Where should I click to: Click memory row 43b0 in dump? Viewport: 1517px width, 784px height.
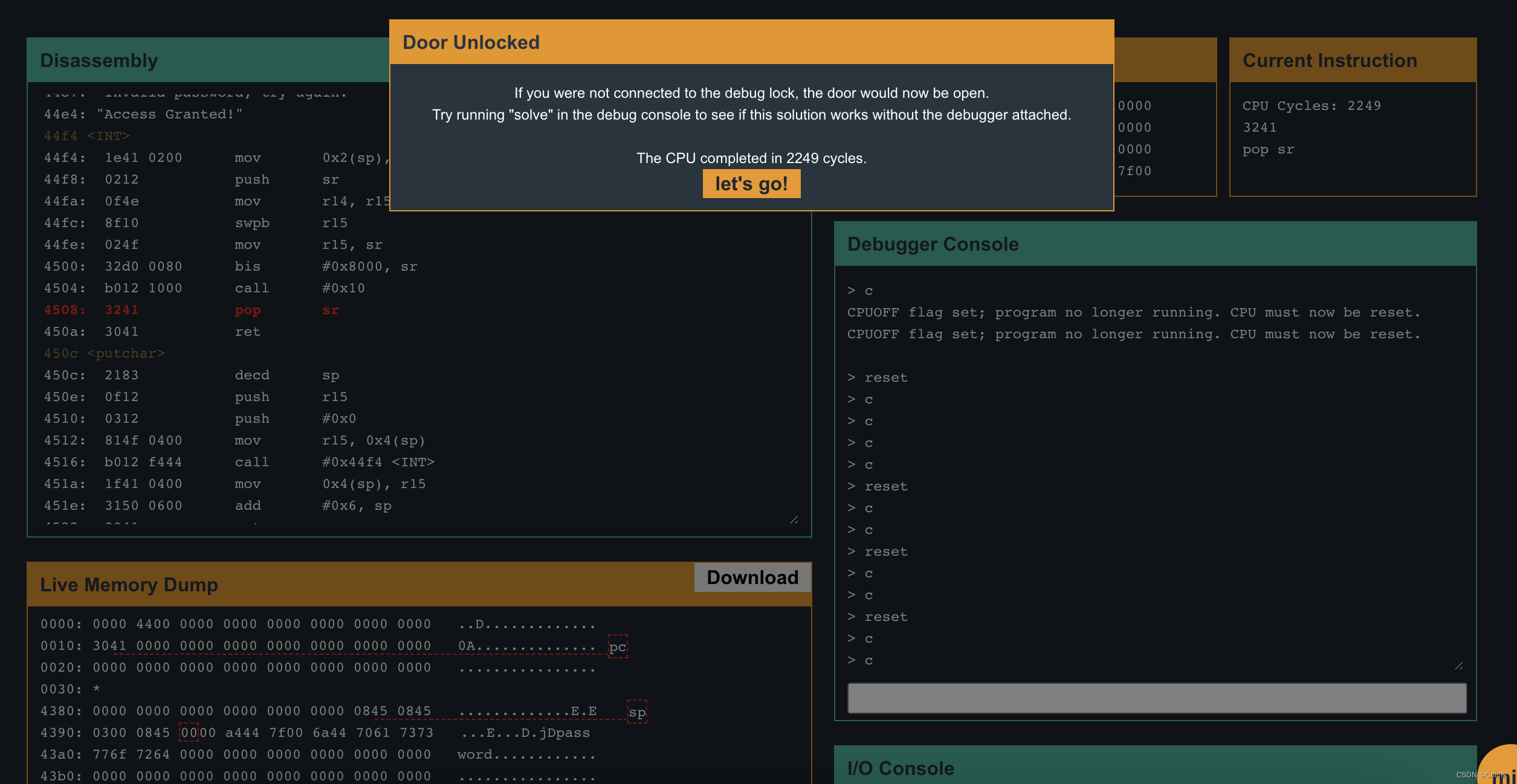319,776
